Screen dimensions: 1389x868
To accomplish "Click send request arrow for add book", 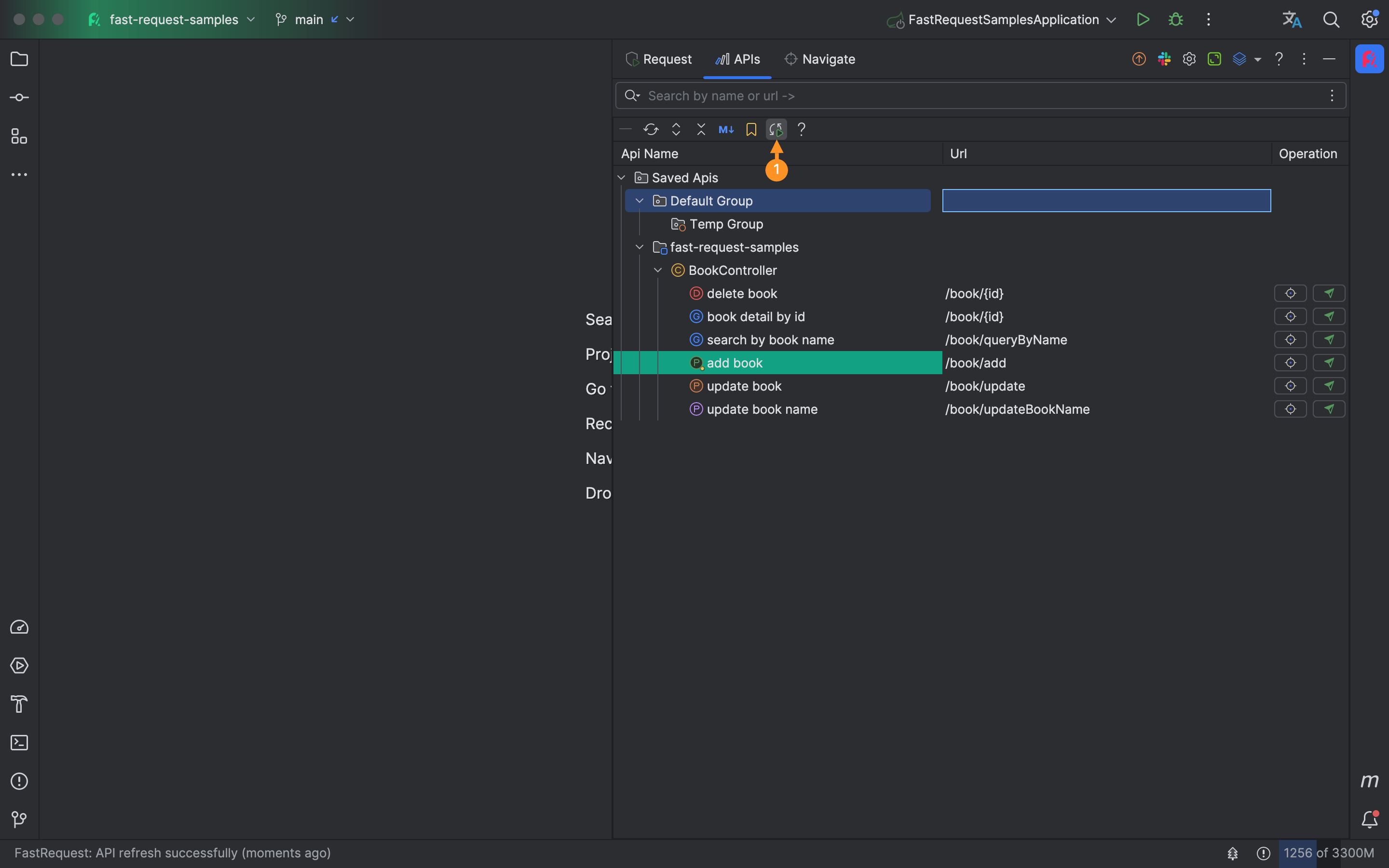I will click(x=1329, y=363).
